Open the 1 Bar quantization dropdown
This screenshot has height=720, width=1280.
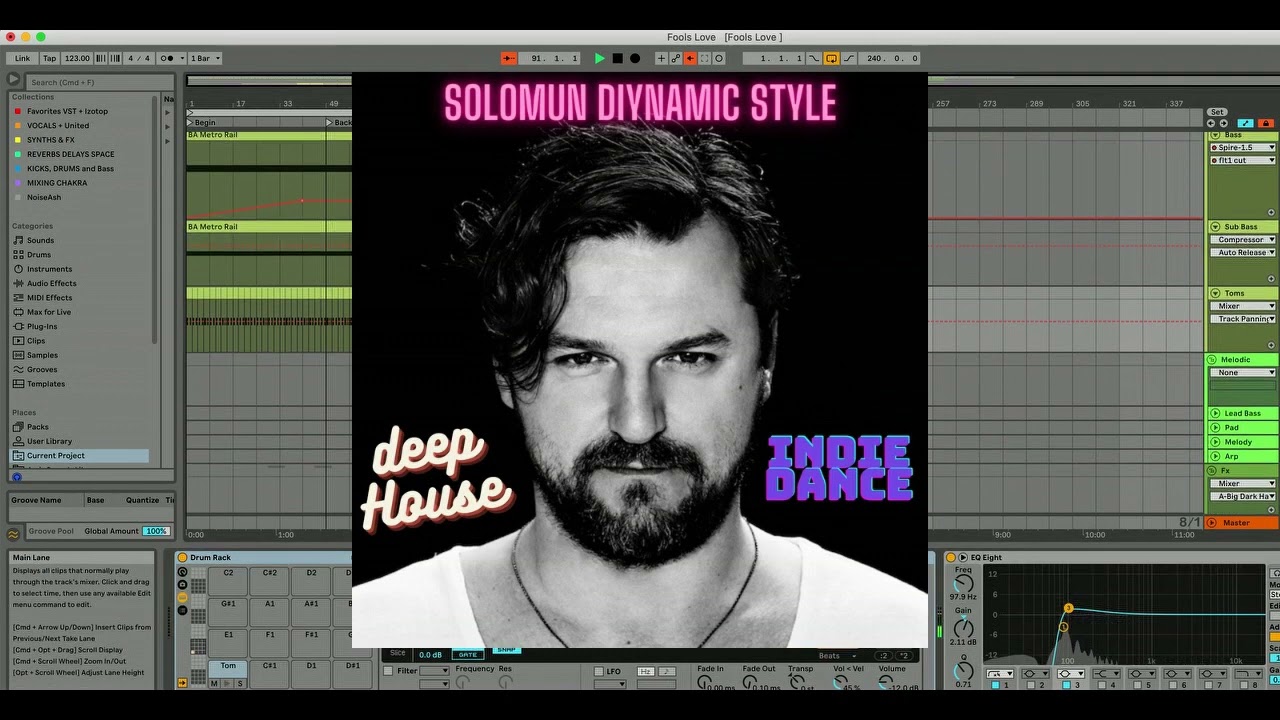205,59
